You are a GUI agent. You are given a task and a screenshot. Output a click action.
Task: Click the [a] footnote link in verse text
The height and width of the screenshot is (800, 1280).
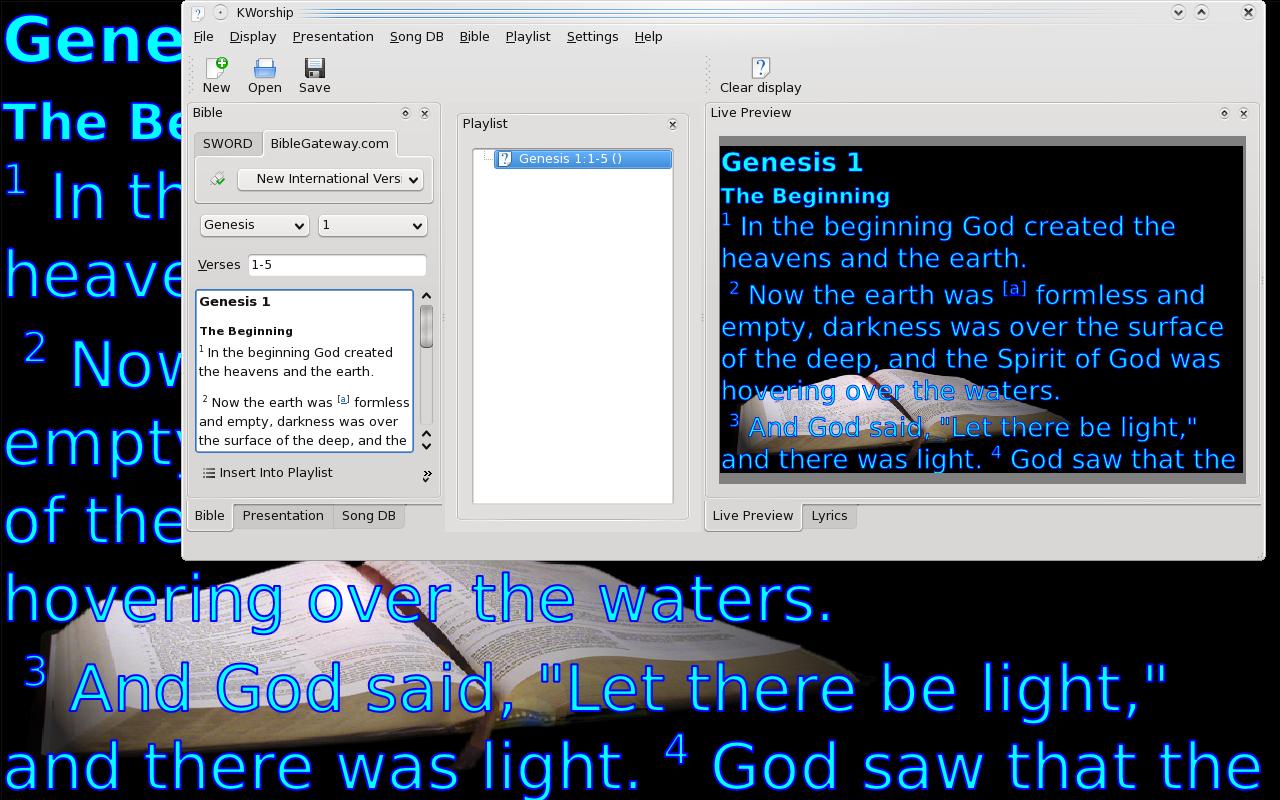(x=343, y=399)
